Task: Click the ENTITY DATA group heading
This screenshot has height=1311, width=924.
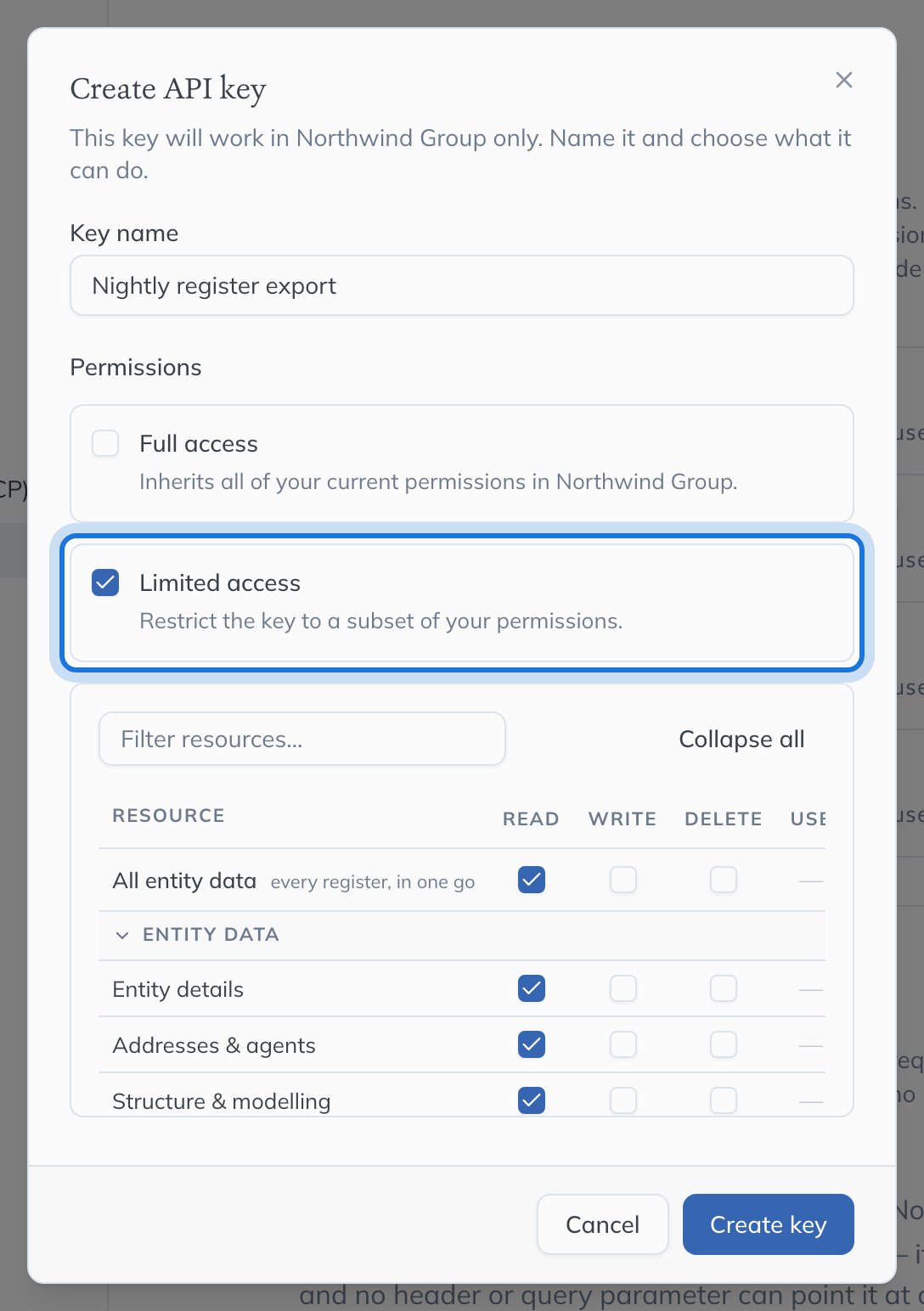Action: point(211,935)
